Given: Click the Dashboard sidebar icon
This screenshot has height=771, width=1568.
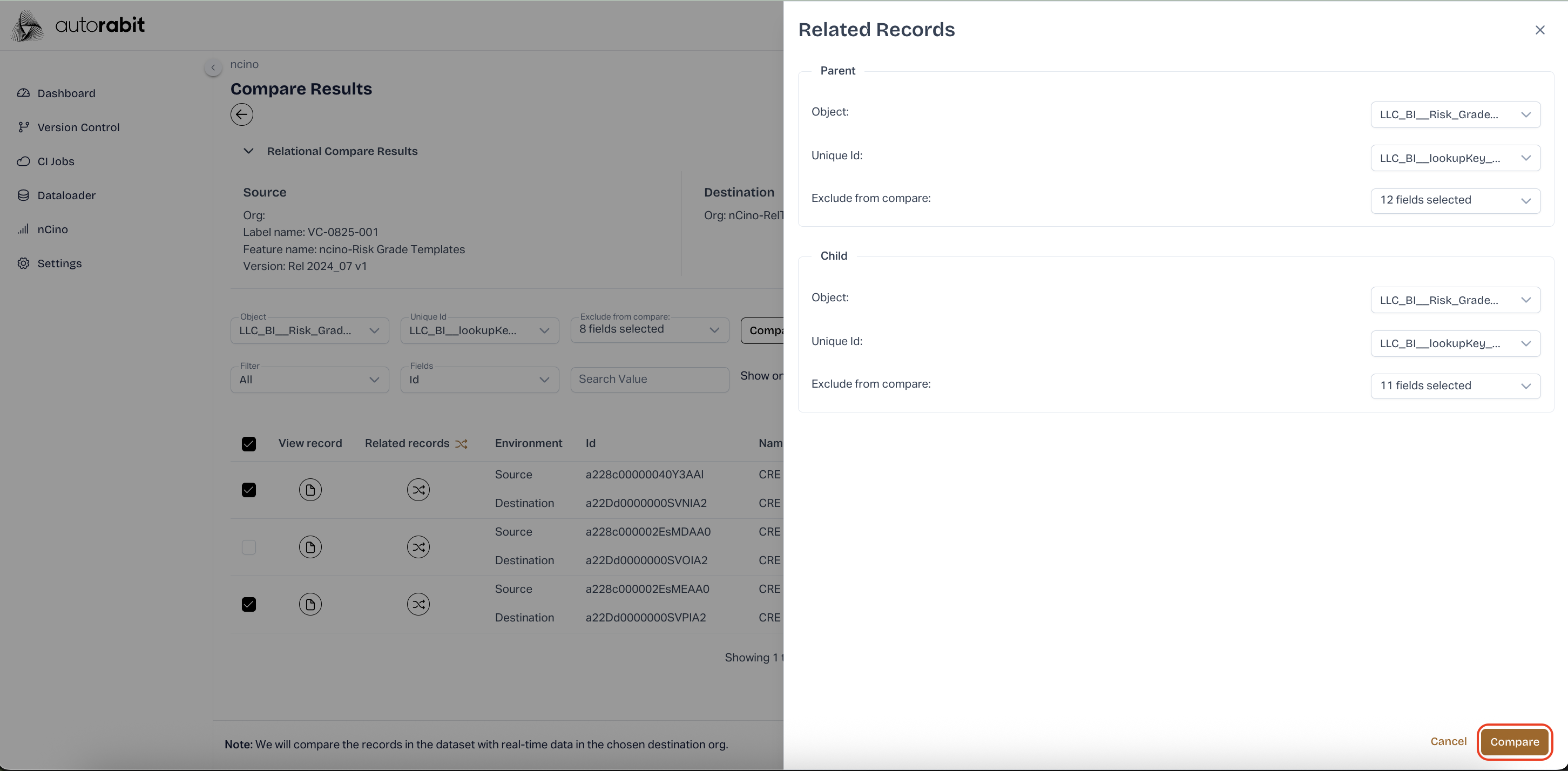Looking at the screenshot, I should coord(23,93).
